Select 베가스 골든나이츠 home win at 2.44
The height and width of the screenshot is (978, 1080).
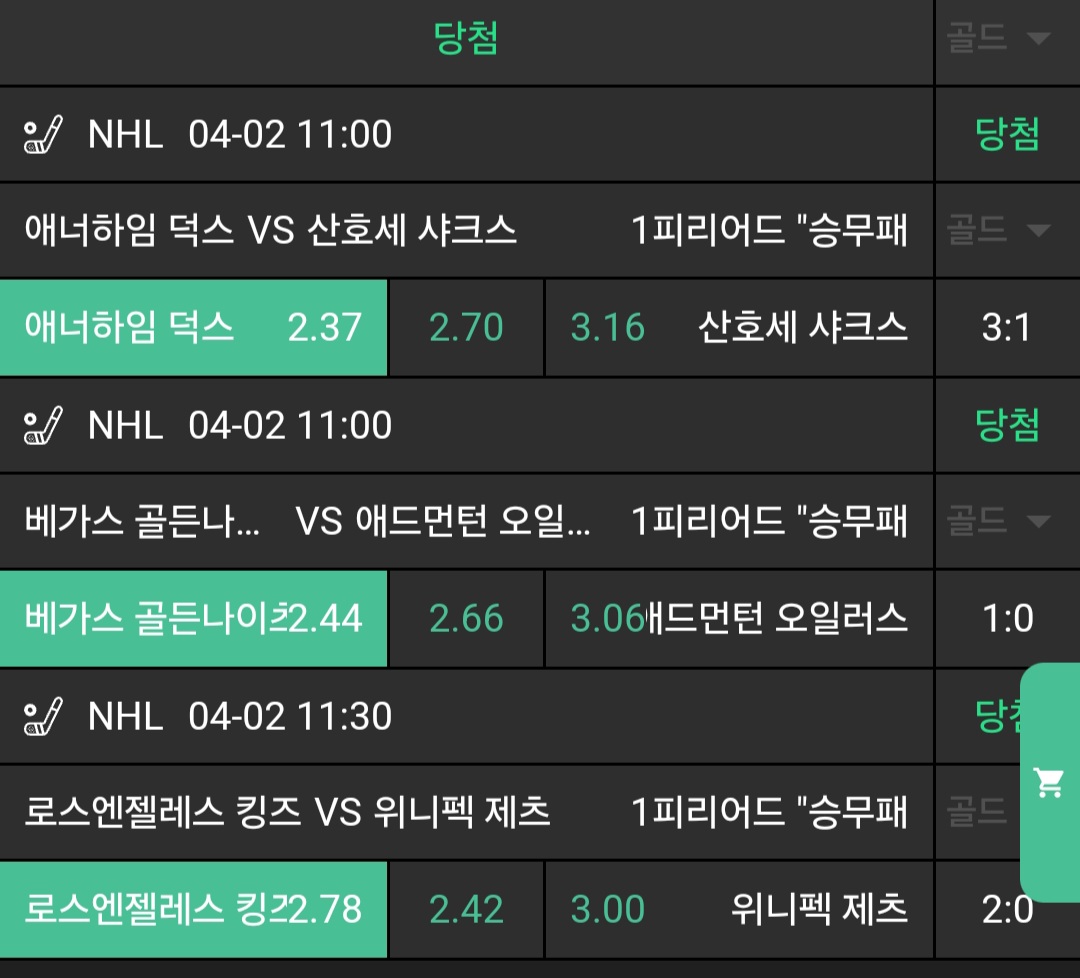point(193,619)
